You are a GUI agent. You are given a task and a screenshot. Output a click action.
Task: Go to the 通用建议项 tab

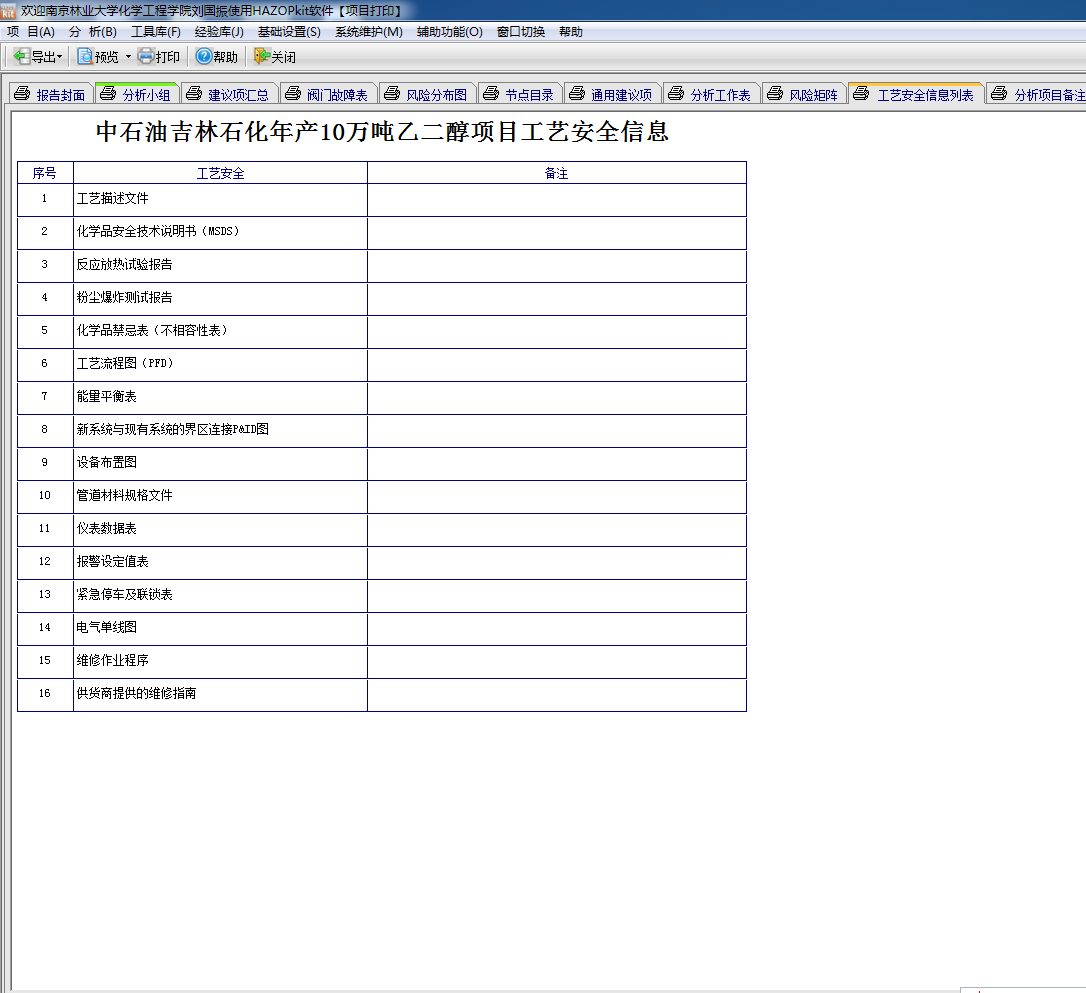[x=612, y=94]
